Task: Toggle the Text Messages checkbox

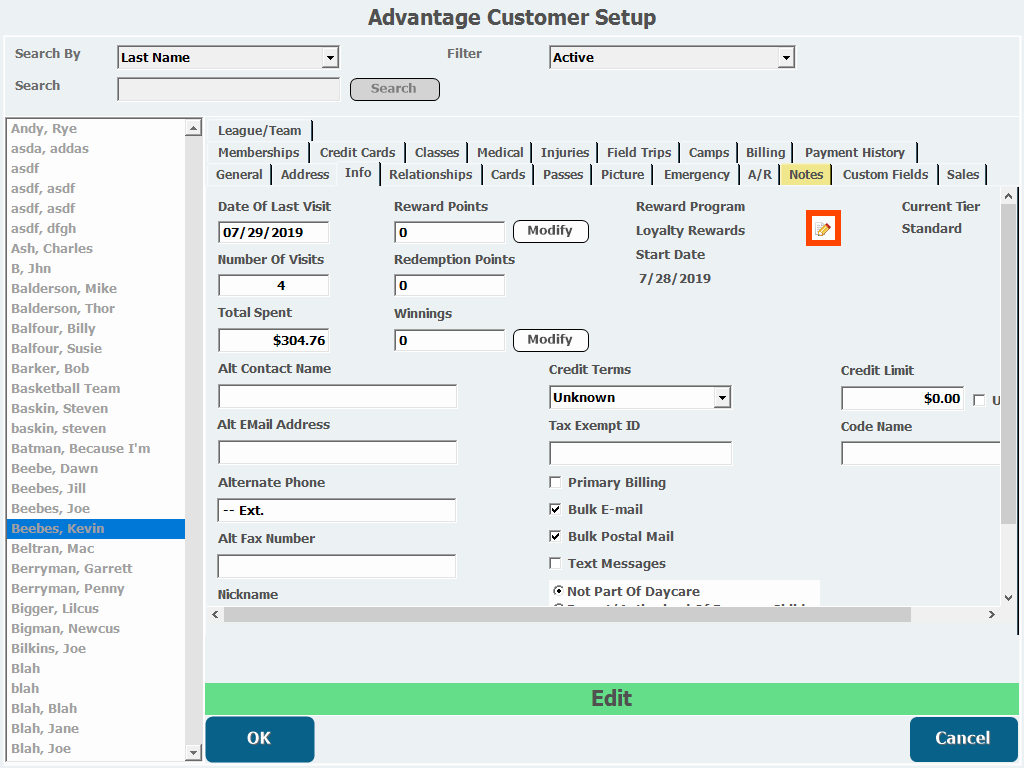Action: (x=555, y=564)
